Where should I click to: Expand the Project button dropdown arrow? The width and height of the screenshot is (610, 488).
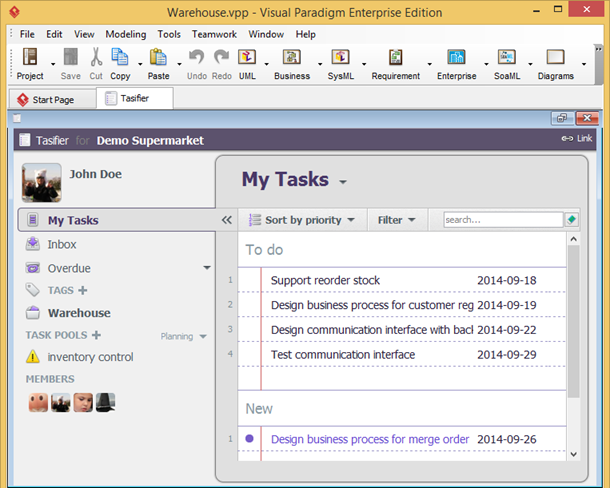tap(53, 64)
